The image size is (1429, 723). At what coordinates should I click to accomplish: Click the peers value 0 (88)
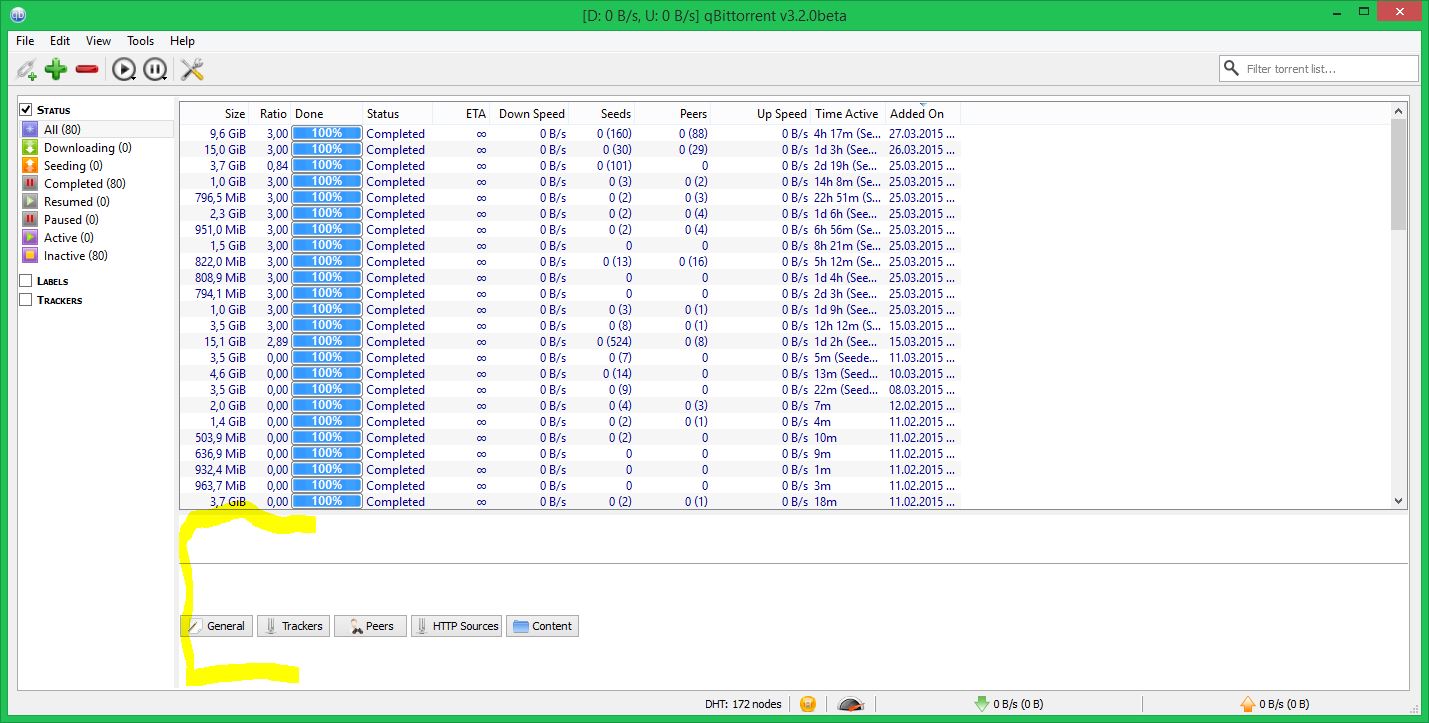click(x=693, y=134)
